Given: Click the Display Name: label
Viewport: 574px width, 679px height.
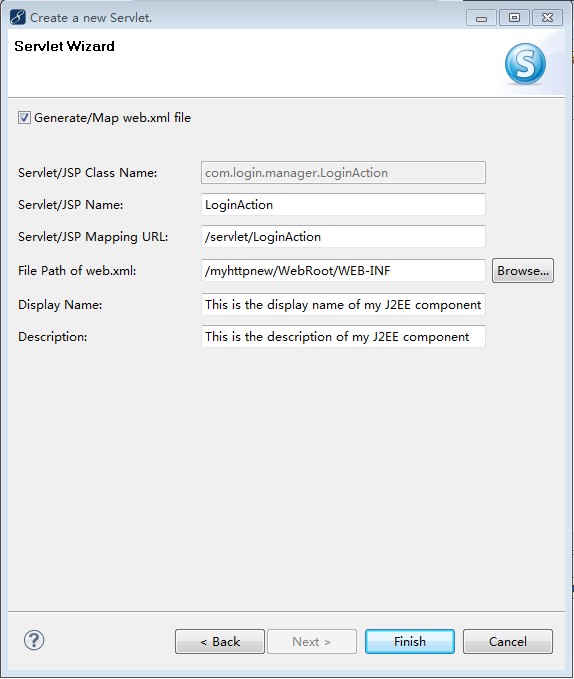Looking at the screenshot, I should click(60, 305).
